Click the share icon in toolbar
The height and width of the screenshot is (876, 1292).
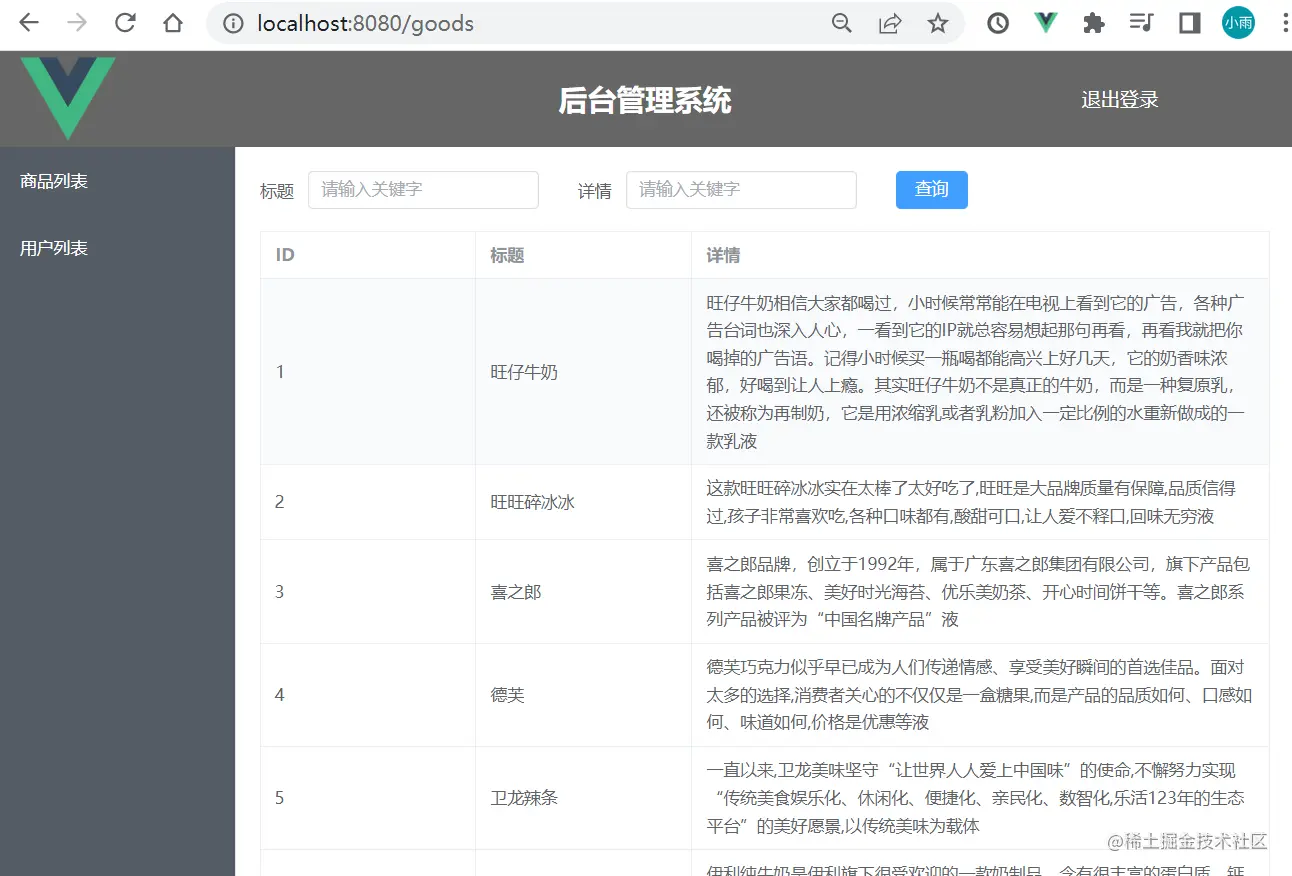click(890, 22)
